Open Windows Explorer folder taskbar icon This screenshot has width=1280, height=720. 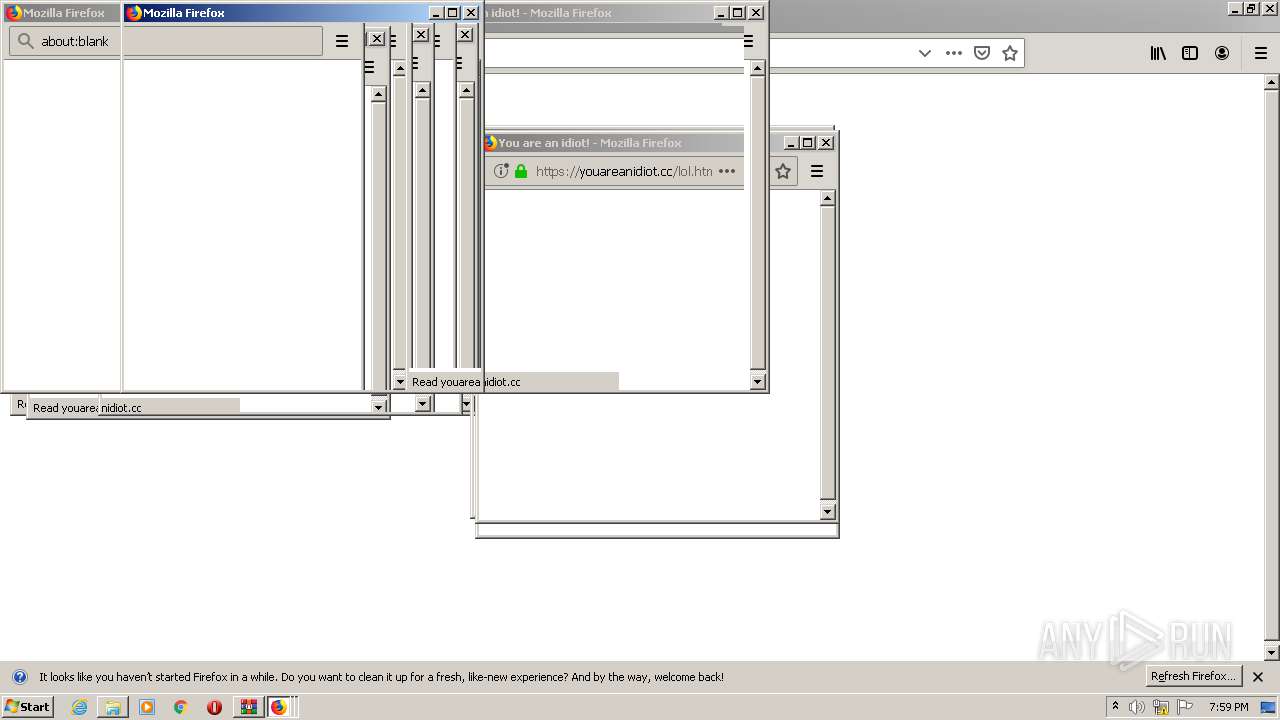[113, 707]
